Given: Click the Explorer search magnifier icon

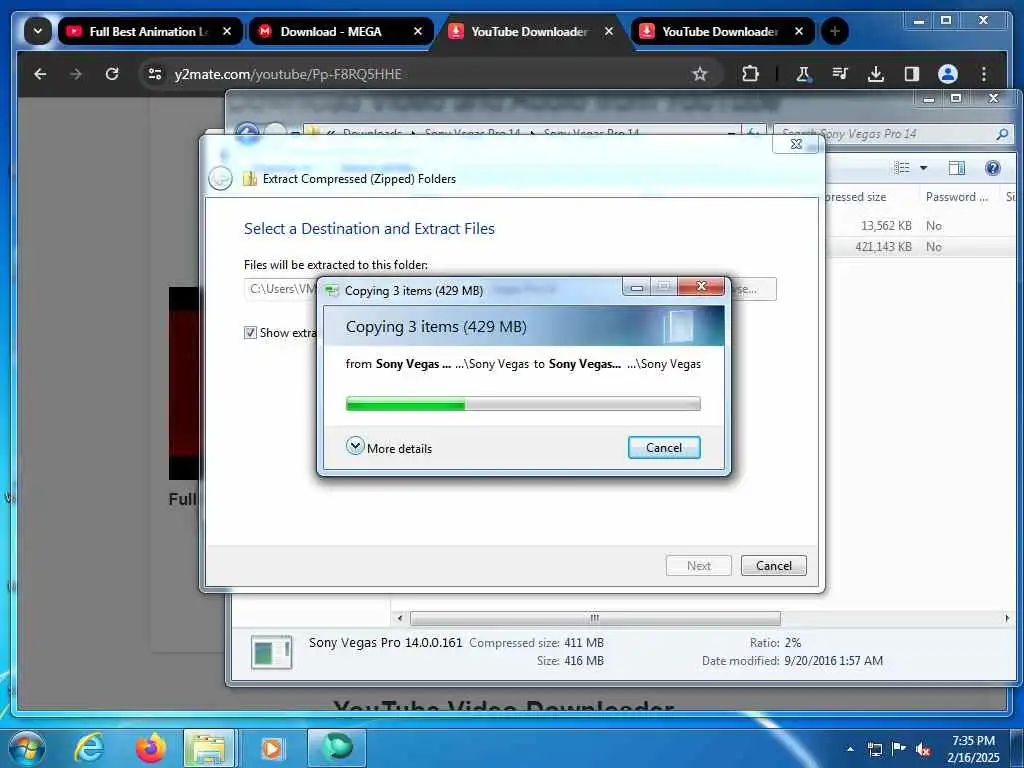Looking at the screenshot, I should click(1002, 134).
